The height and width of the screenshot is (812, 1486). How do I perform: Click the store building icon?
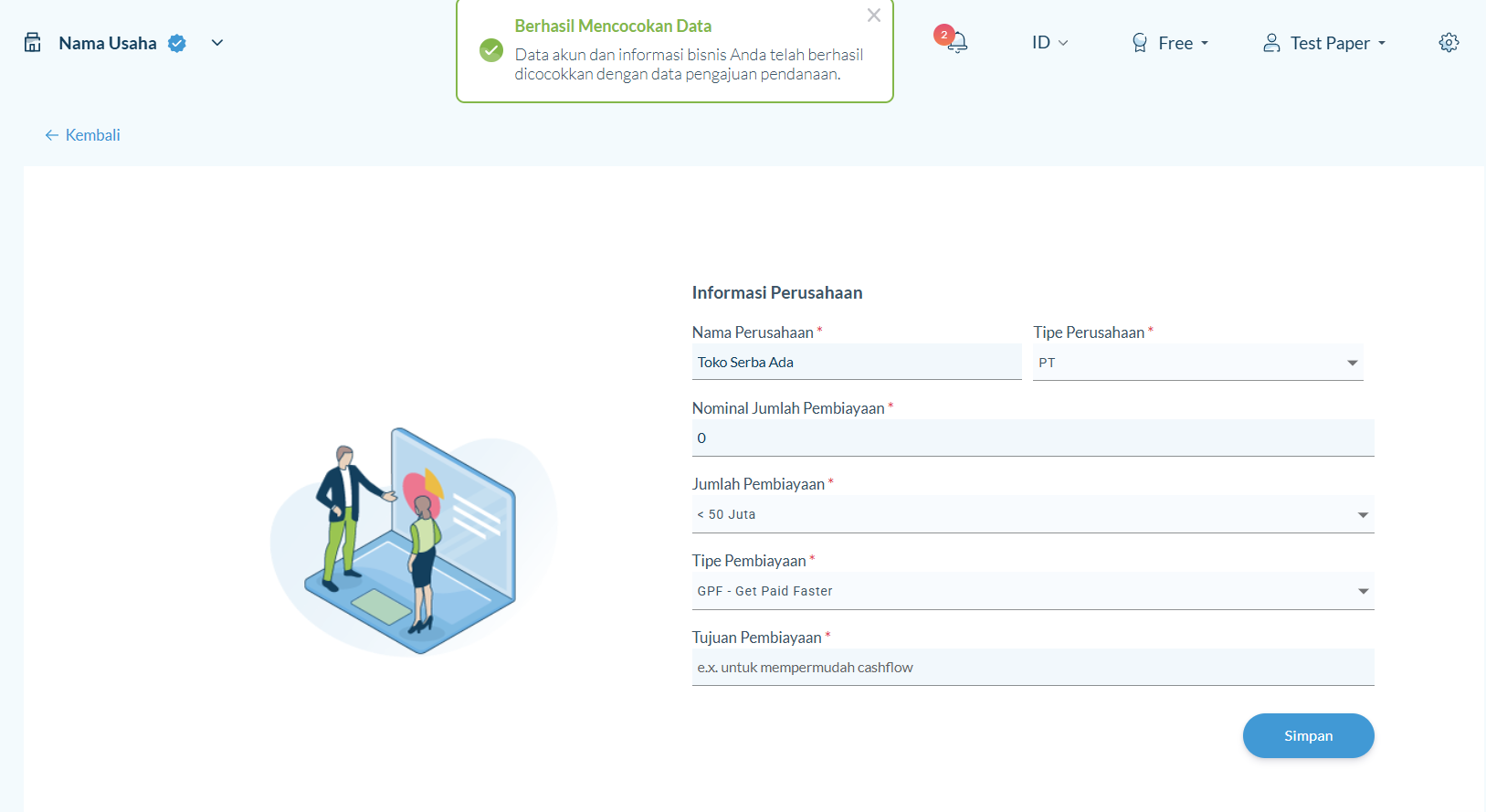[33, 43]
